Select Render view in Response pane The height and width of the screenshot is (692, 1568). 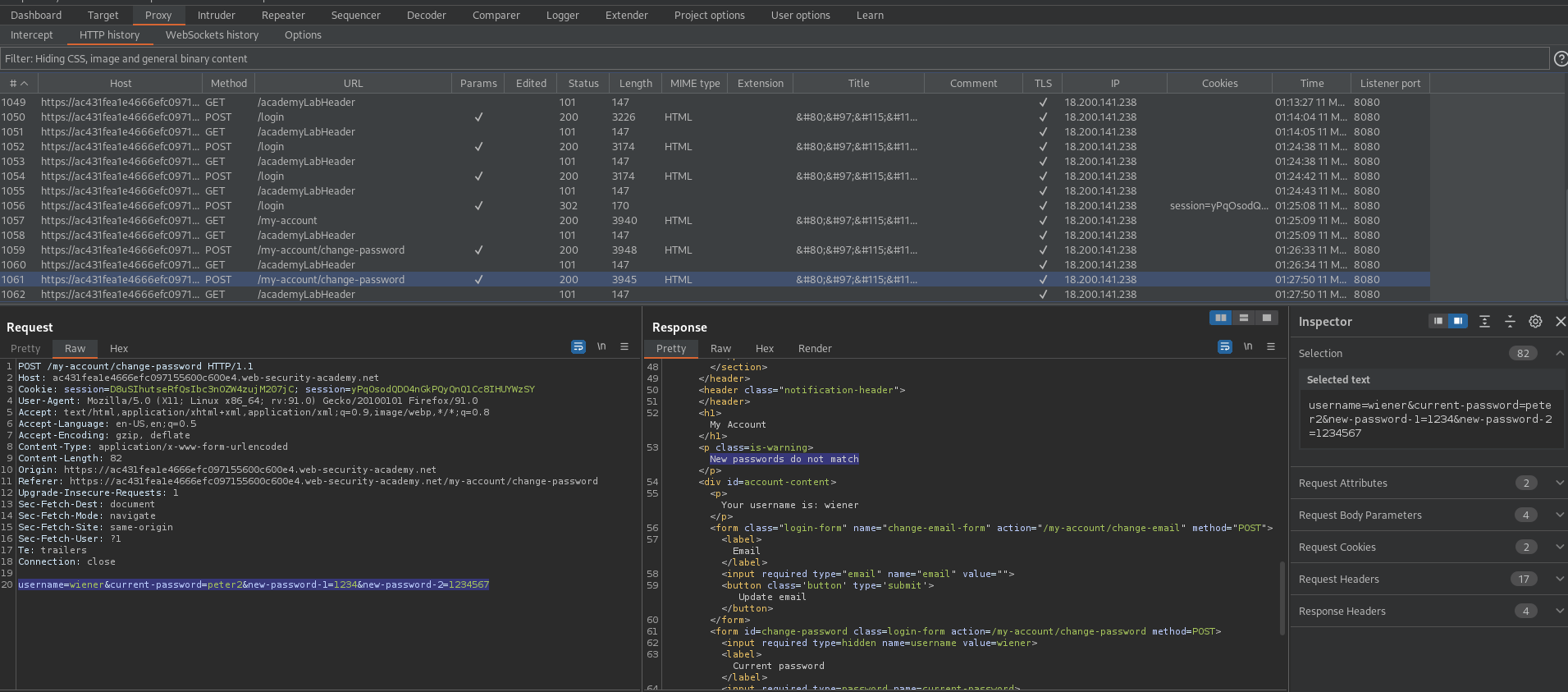coord(815,348)
